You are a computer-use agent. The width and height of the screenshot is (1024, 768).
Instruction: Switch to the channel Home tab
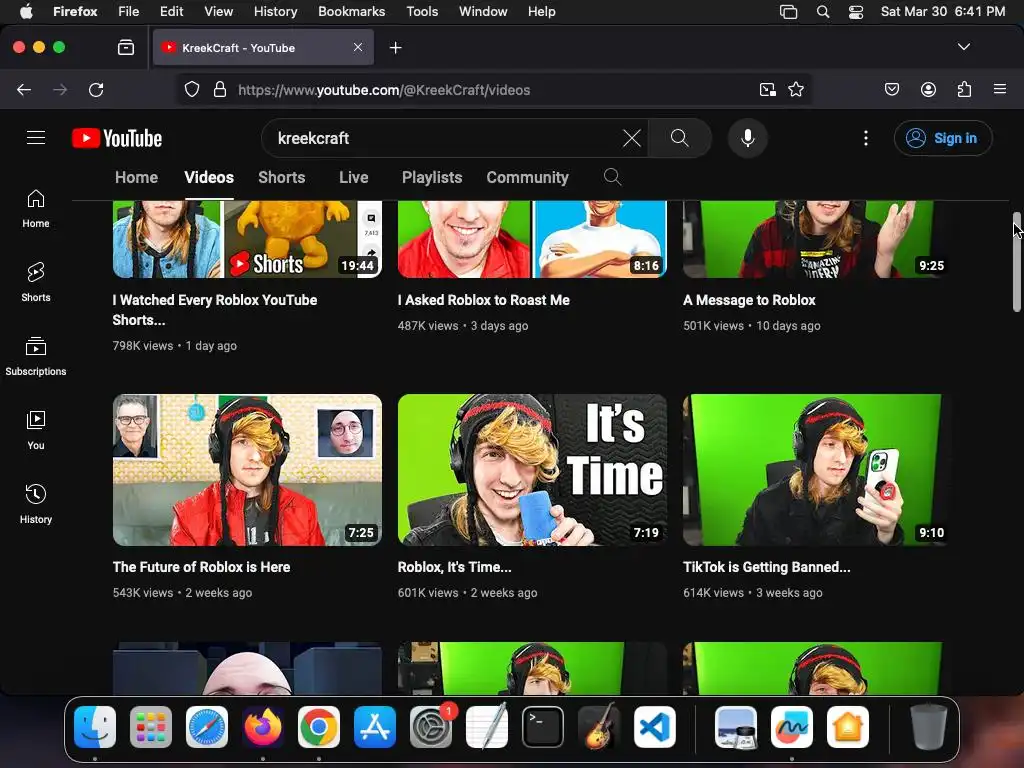(x=136, y=177)
